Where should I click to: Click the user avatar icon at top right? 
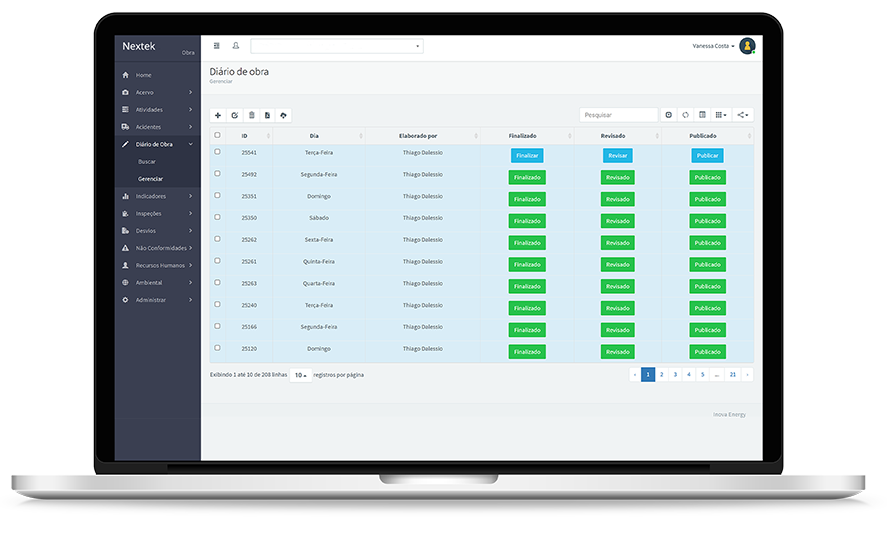click(747, 46)
